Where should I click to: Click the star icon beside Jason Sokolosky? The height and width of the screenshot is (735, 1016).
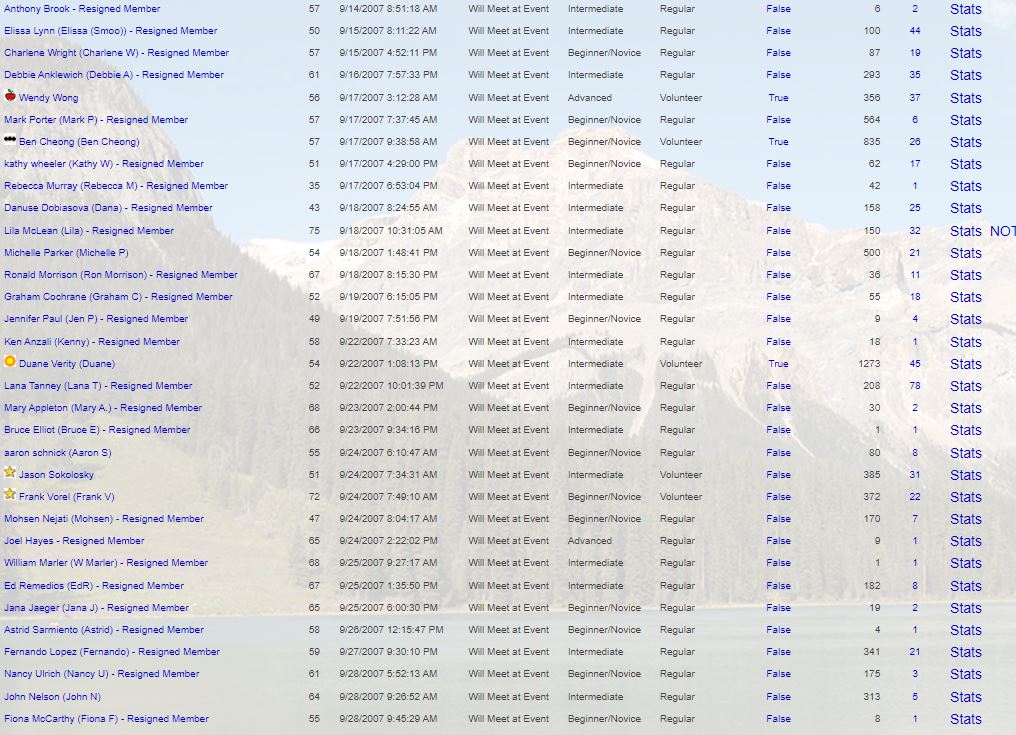tap(10, 473)
